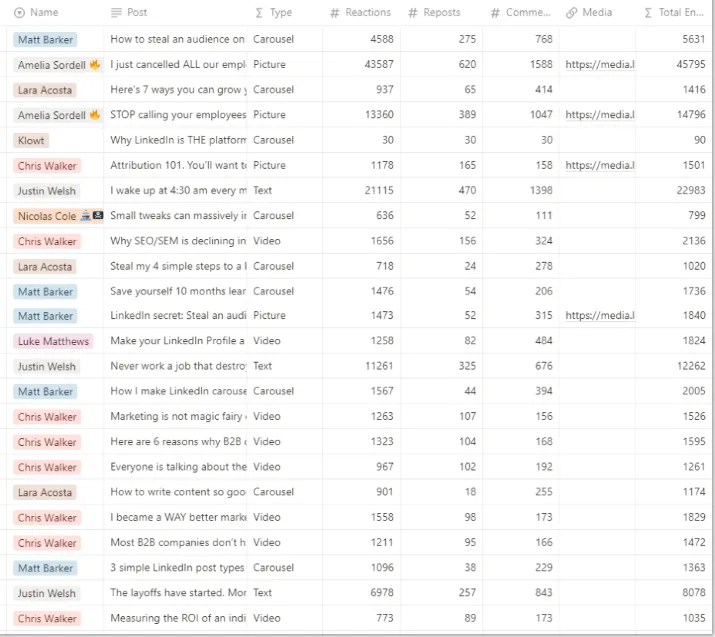Select post 'Here are 6 reasons why B2B'
The image size is (715, 637).
pos(178,442)
